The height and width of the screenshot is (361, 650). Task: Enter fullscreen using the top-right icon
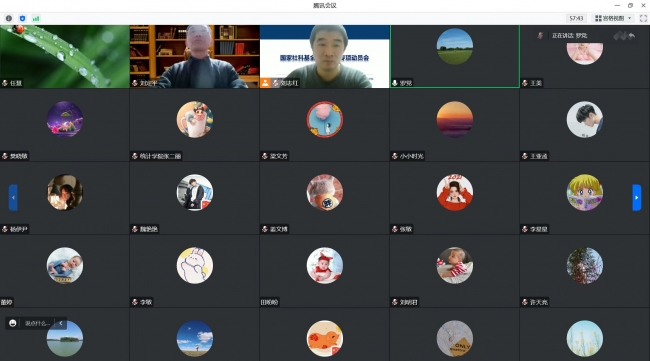643,18
